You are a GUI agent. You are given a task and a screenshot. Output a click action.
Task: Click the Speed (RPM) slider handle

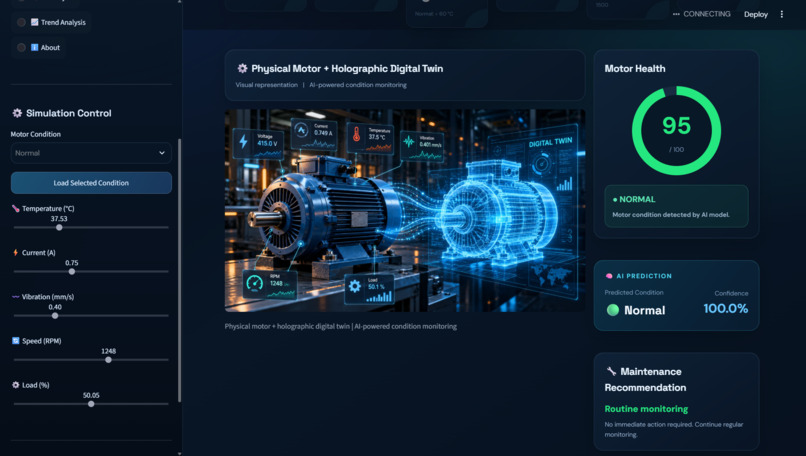108,360
